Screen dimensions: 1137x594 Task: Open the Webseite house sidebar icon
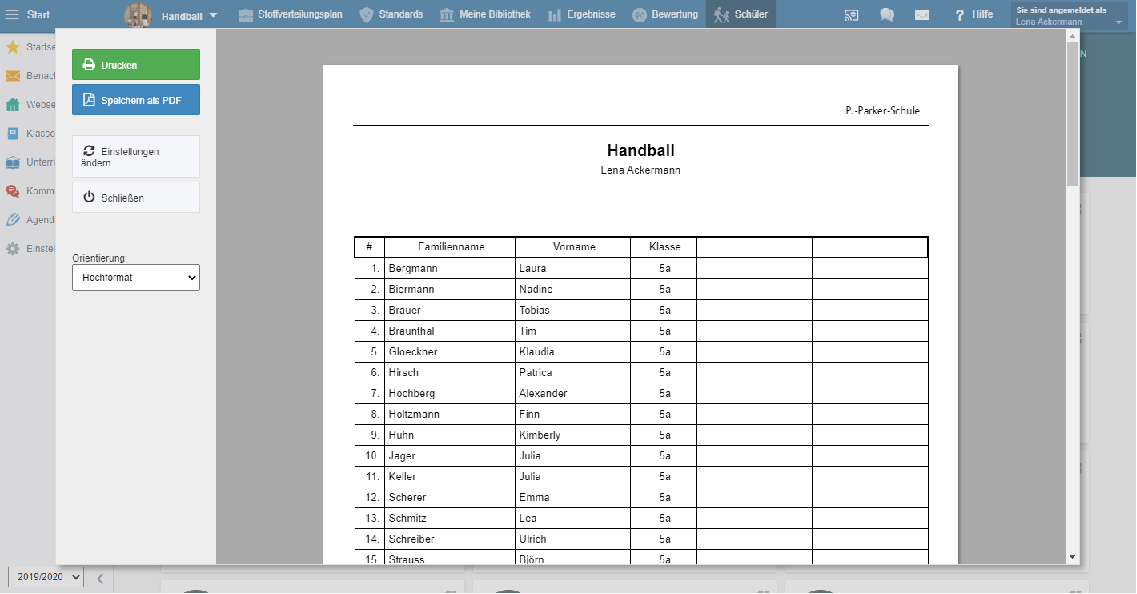pyautogui.click(x=12, y=104)
